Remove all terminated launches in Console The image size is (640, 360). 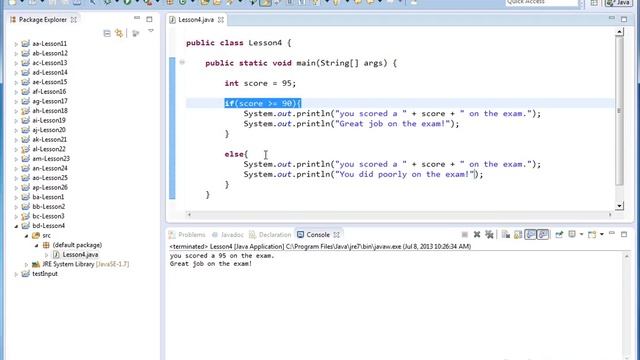tap(489, 234)
